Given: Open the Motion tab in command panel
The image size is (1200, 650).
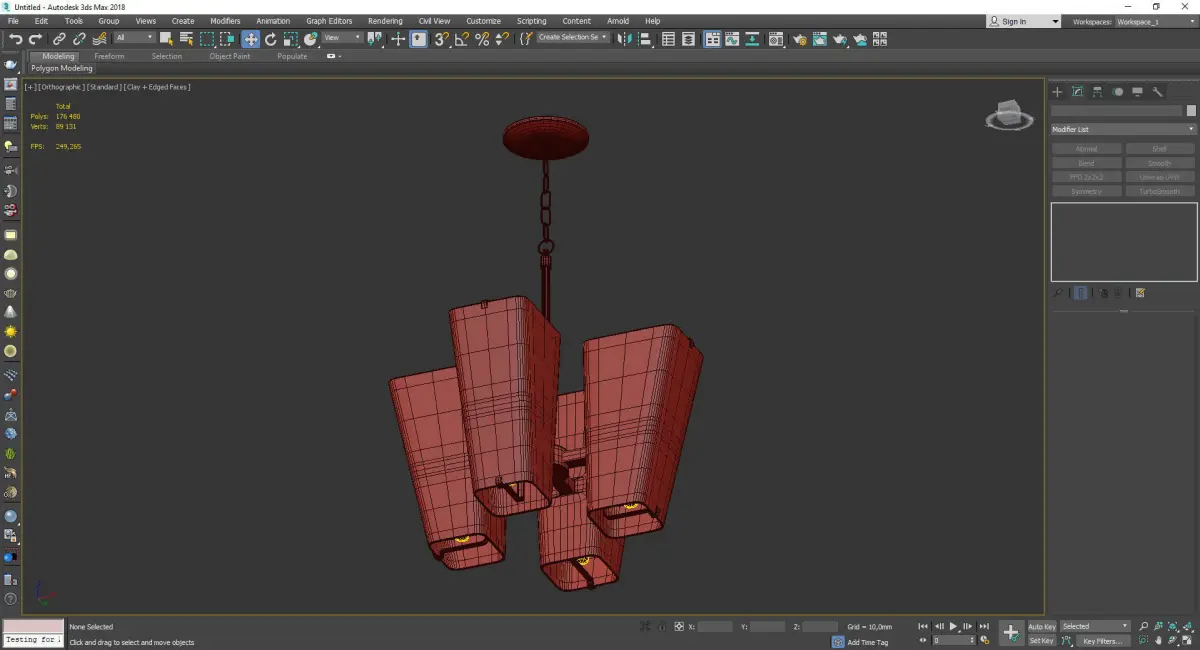Looking at the screenshot, I should 1117,92.
